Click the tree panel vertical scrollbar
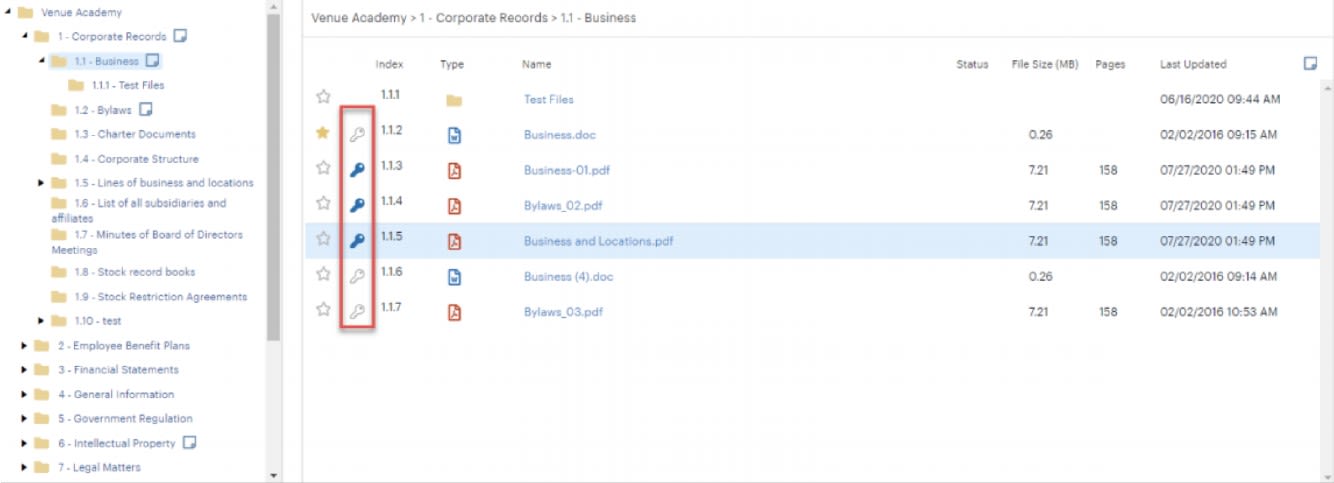Image resolution: width=1334 pixels, height=483 pixels. (273, 177)
